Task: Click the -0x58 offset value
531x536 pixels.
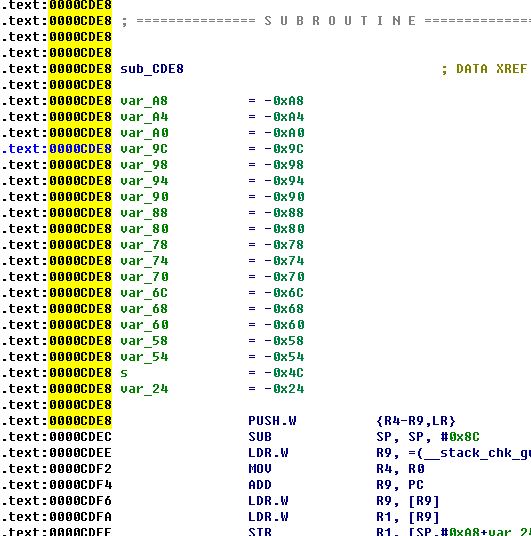Action: (x=284, y=341)
